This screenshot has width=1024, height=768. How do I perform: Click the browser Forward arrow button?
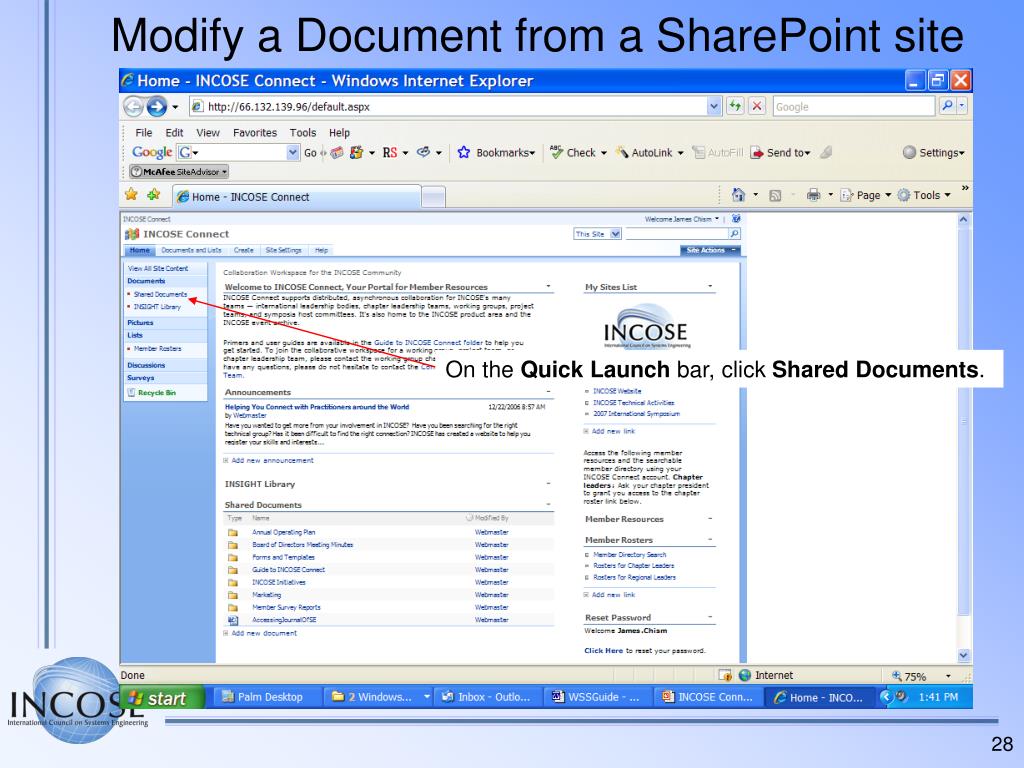point(157,106)
